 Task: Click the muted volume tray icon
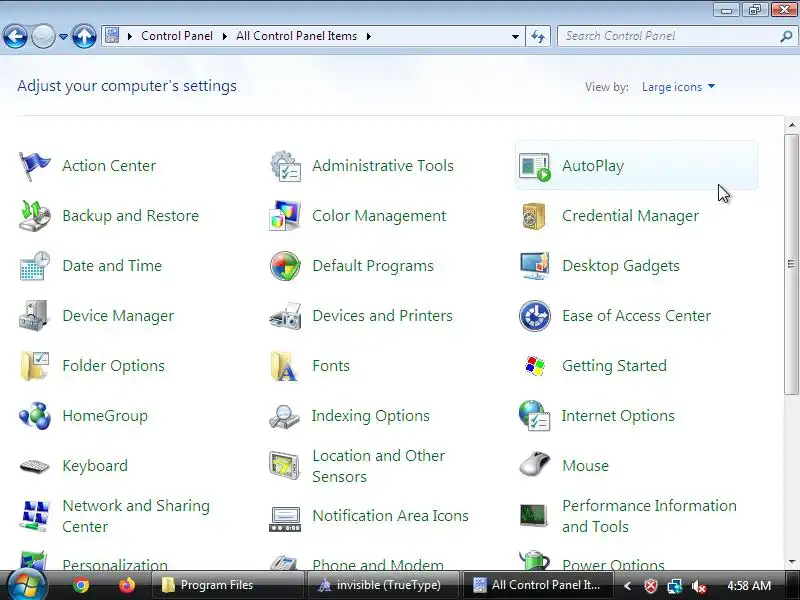coord(698,586)
